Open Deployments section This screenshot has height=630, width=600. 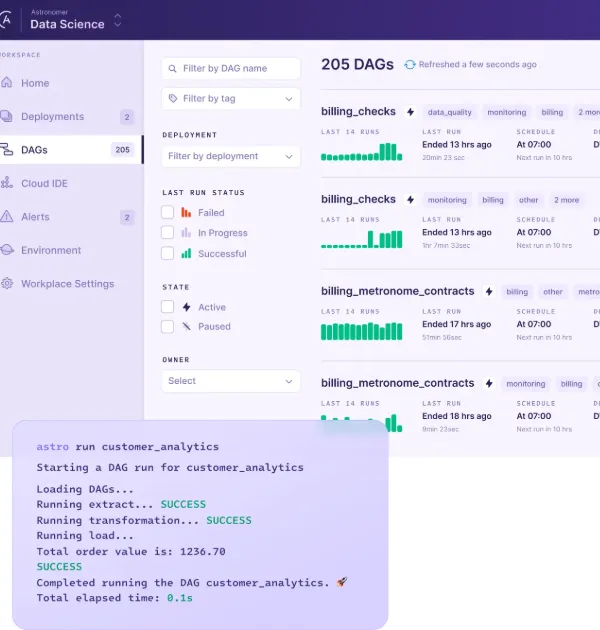tap(53, 117)
